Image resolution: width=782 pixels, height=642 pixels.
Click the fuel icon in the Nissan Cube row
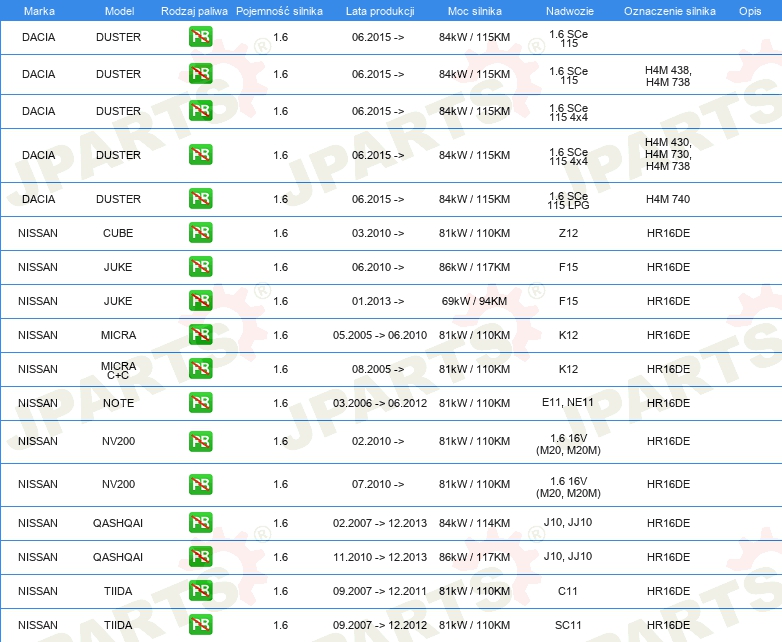click(200, 233)
